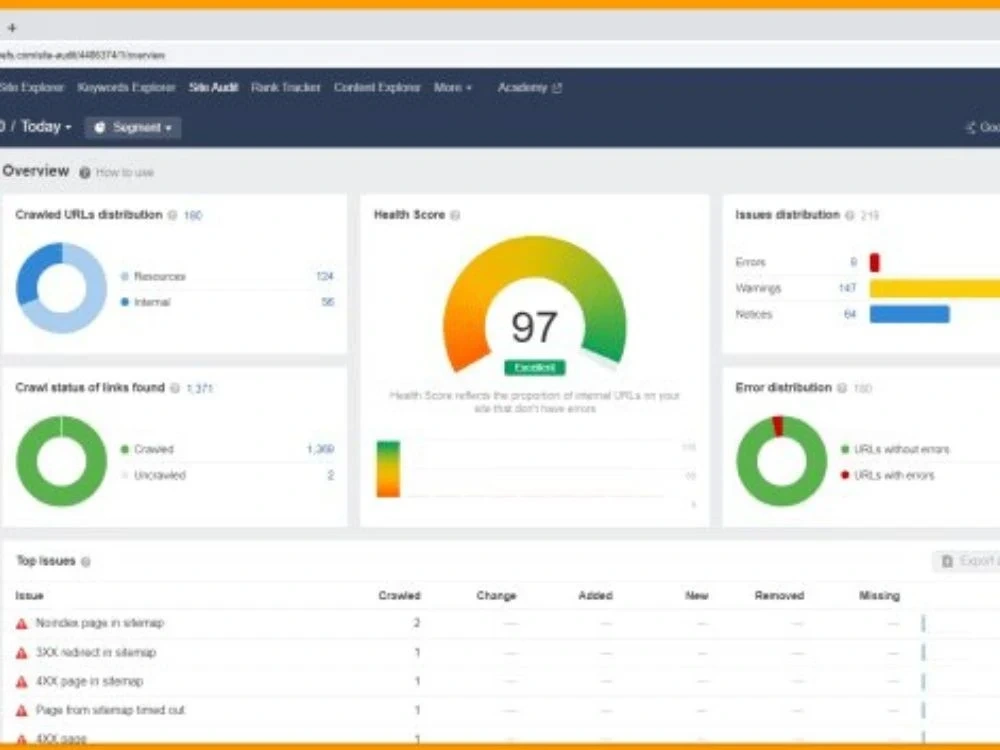Sort by the Missing column header
Screen dimensions: 1000x750
tap(879, 596)
